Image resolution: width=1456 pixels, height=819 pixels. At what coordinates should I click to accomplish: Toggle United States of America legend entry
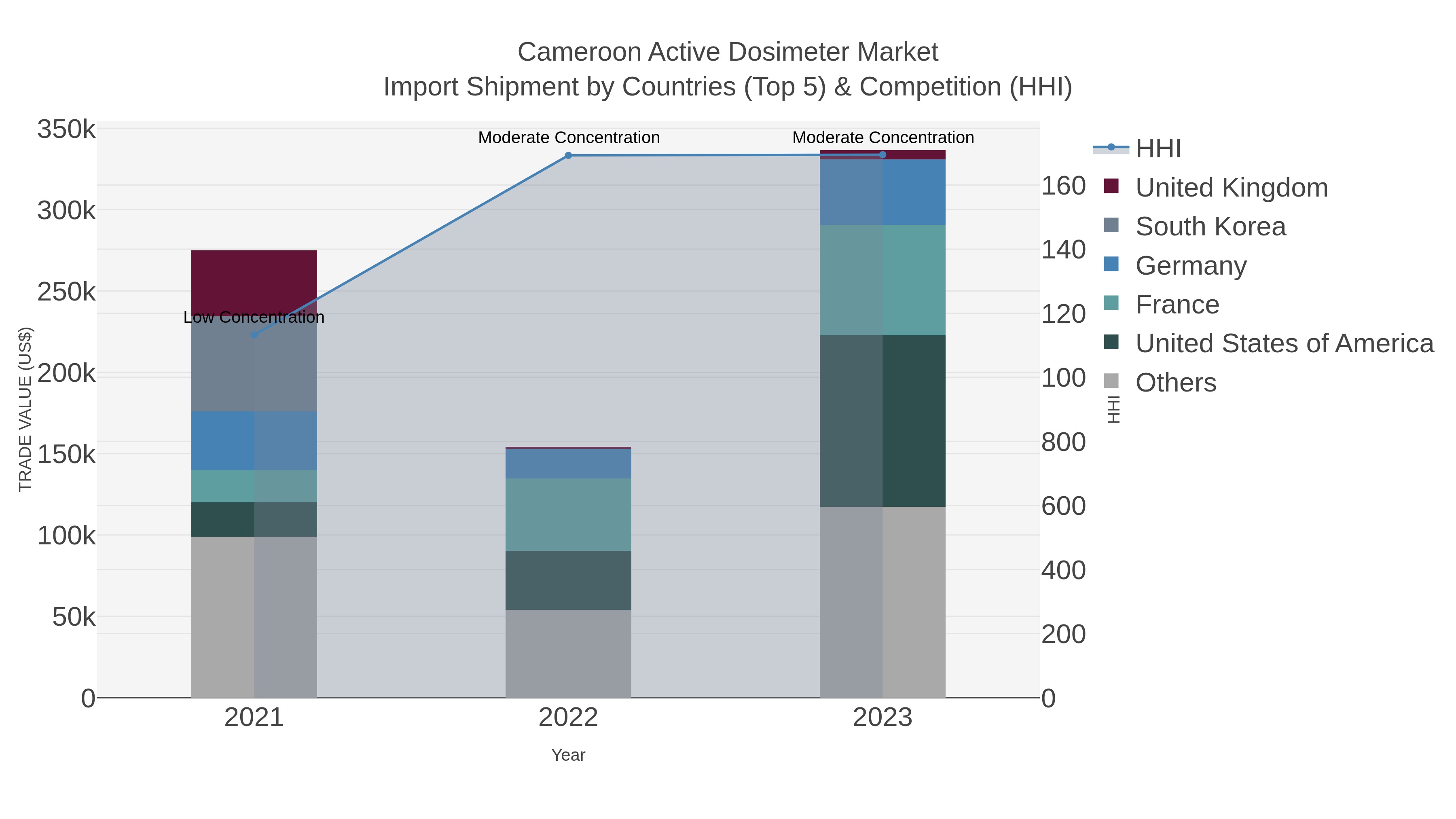tap(1268, 344)
